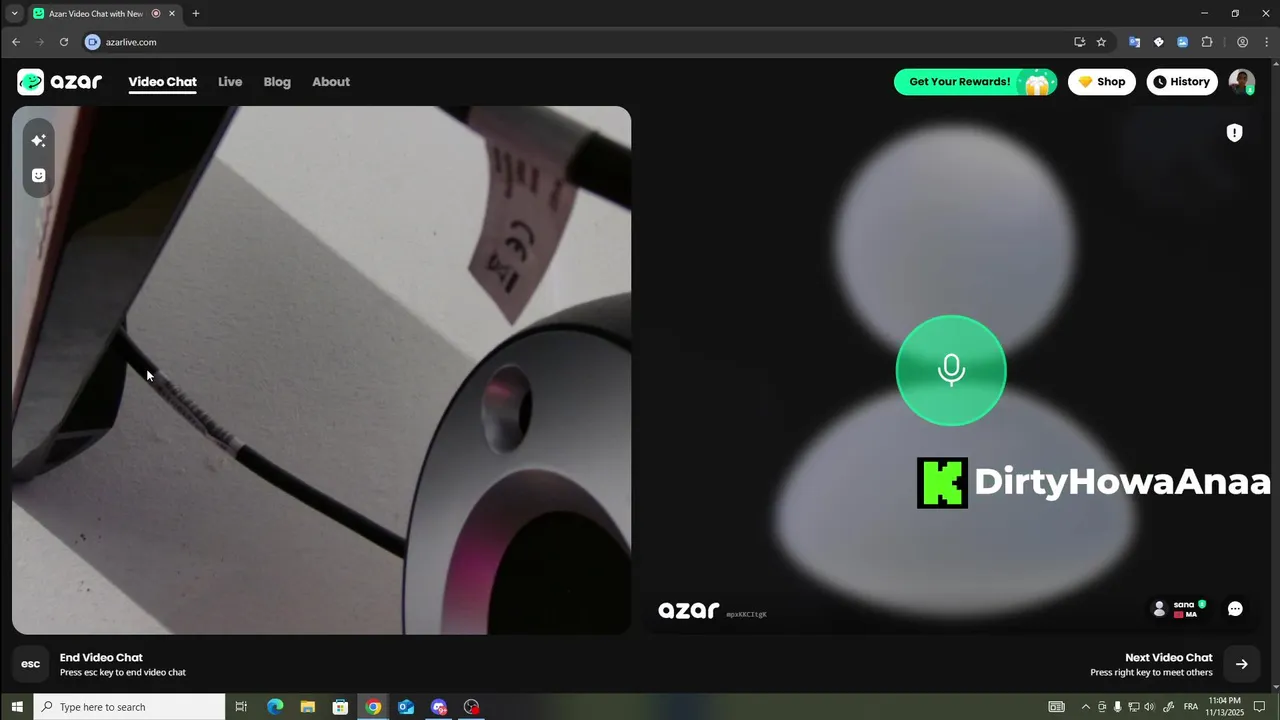Switch to the Live tab
The height and width of the screenshot is (720, 1280).
230,82
